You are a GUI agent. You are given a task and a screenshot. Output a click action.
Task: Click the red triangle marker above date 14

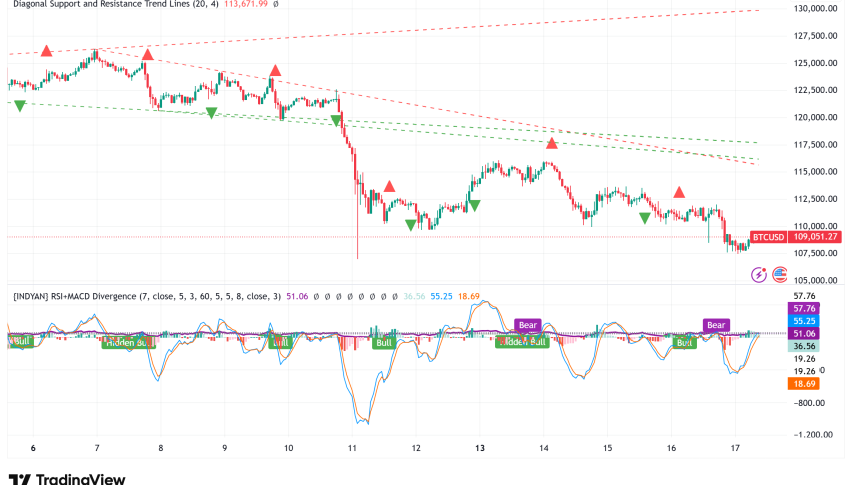click(x=551, y=144)
